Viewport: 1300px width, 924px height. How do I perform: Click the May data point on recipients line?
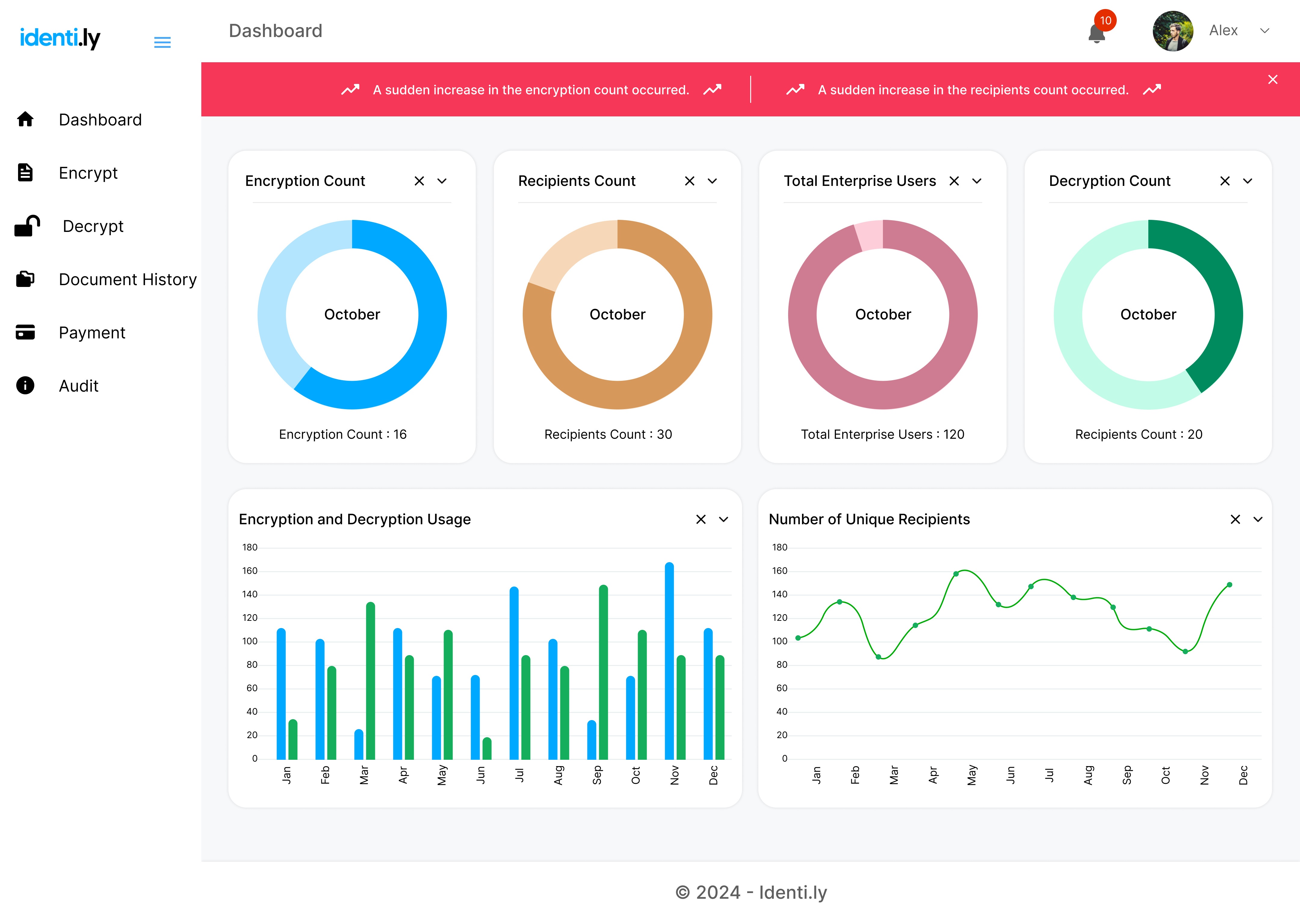pos(956,574)
